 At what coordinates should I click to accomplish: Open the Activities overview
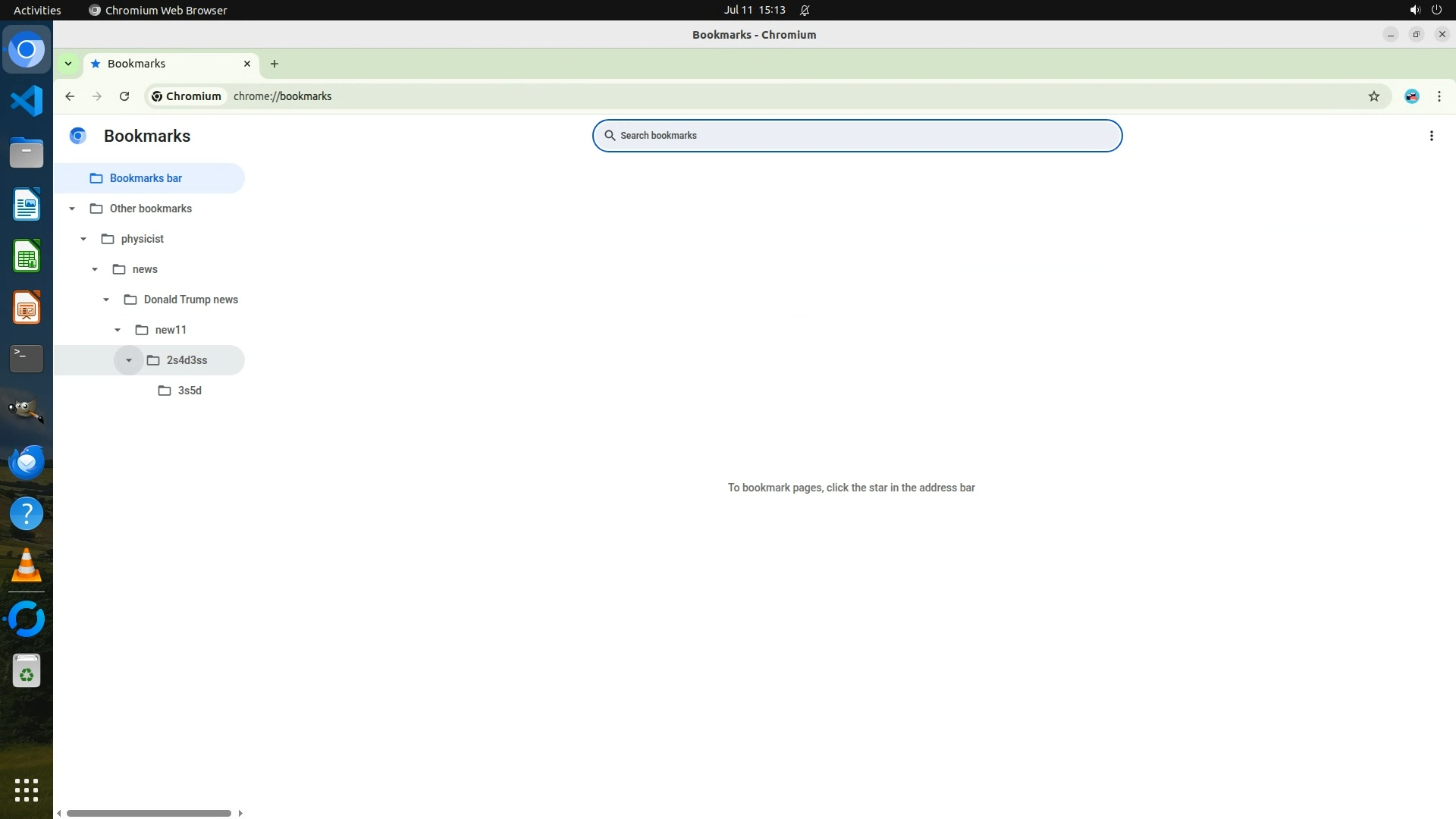coord(37,10)
